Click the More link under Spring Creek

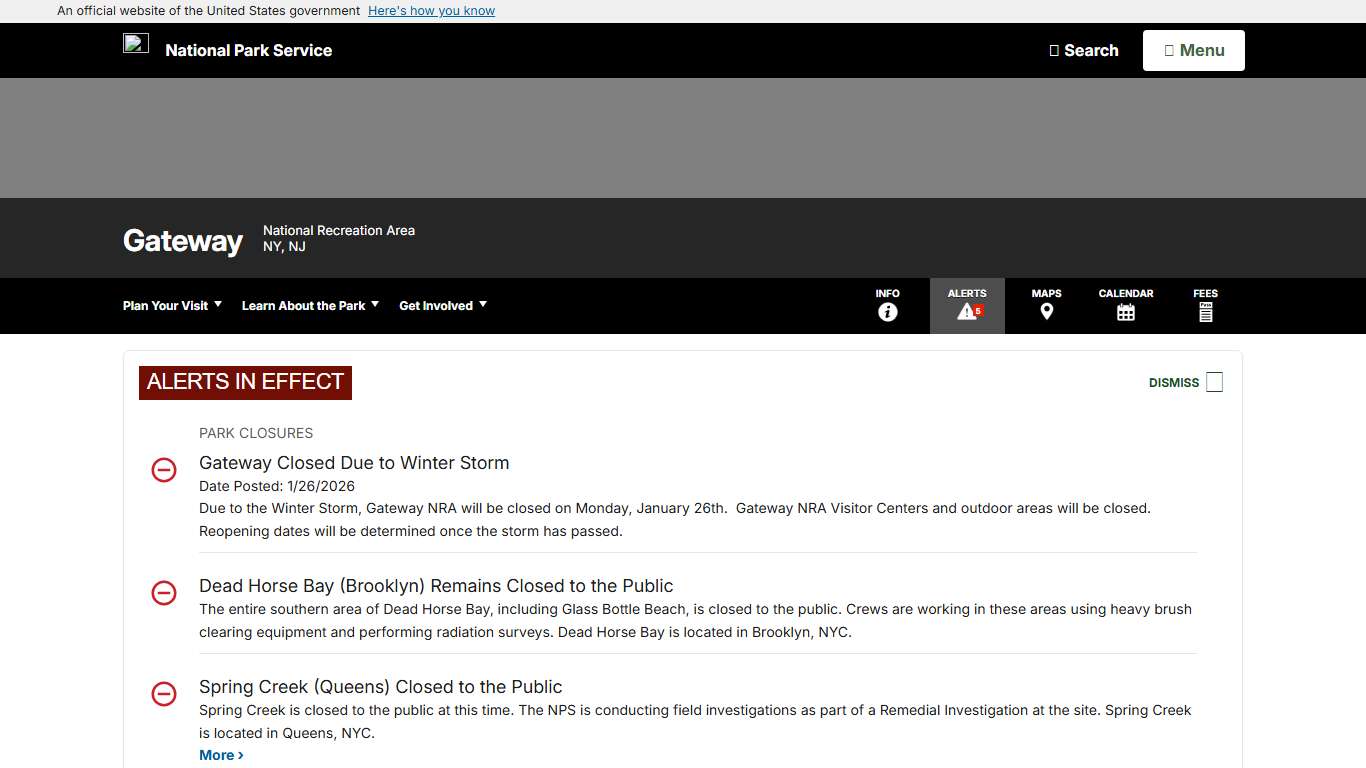click(x=221, y=755)
